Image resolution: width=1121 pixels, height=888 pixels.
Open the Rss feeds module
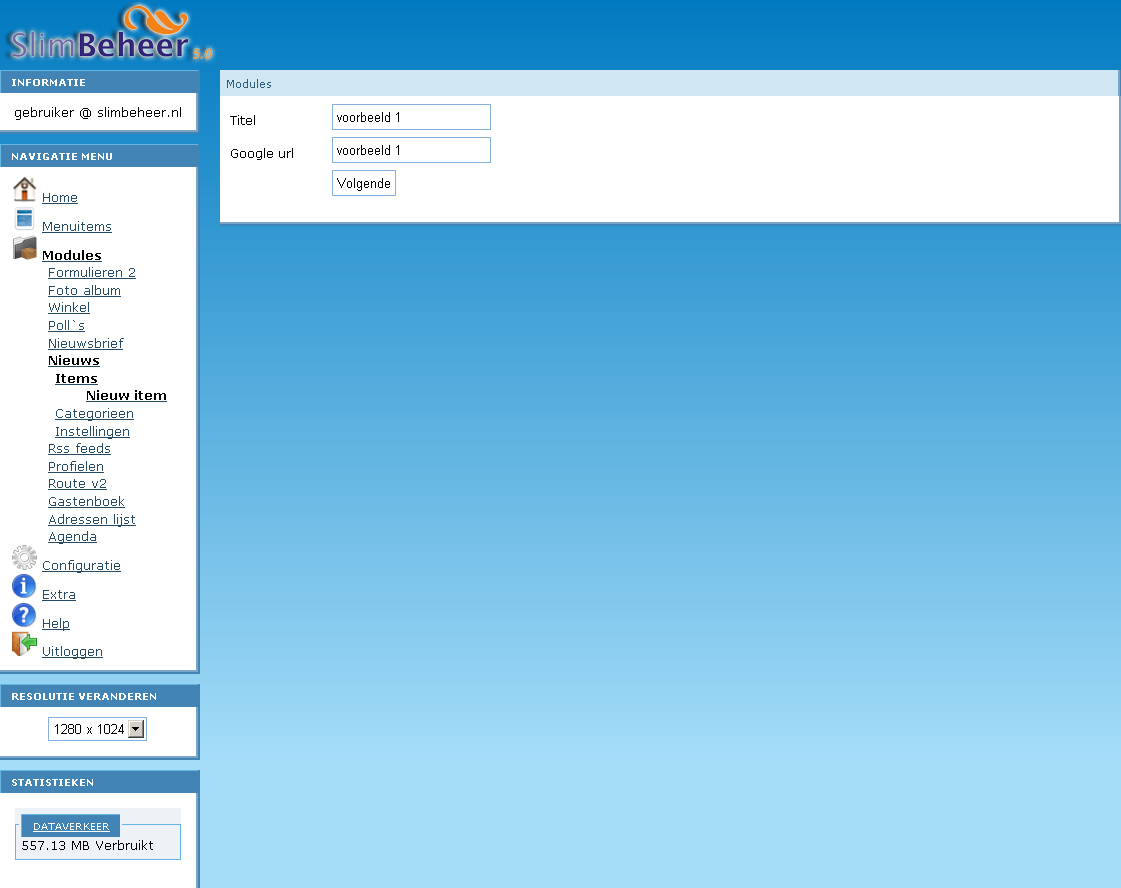79,448
